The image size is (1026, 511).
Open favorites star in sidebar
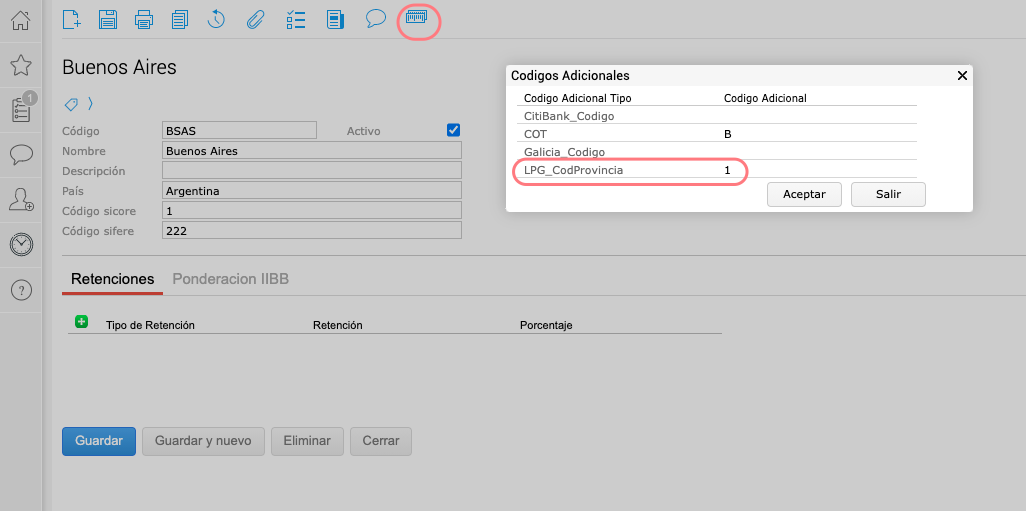(x=20, y=66)
